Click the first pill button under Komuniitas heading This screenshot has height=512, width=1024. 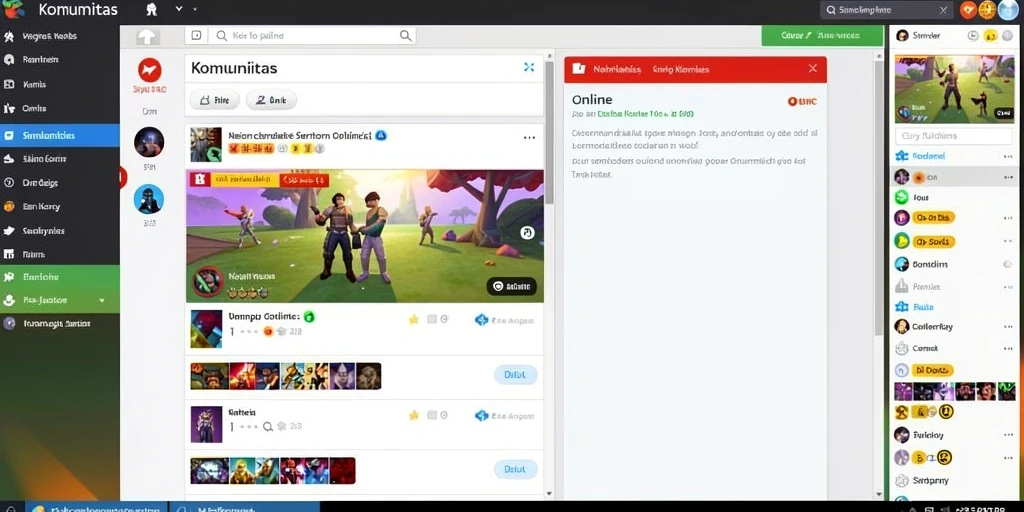pos(214,100)
